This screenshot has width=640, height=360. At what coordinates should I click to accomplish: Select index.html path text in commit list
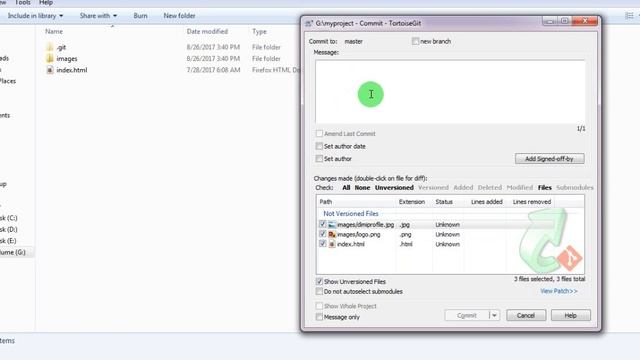[x=351, y=244]
